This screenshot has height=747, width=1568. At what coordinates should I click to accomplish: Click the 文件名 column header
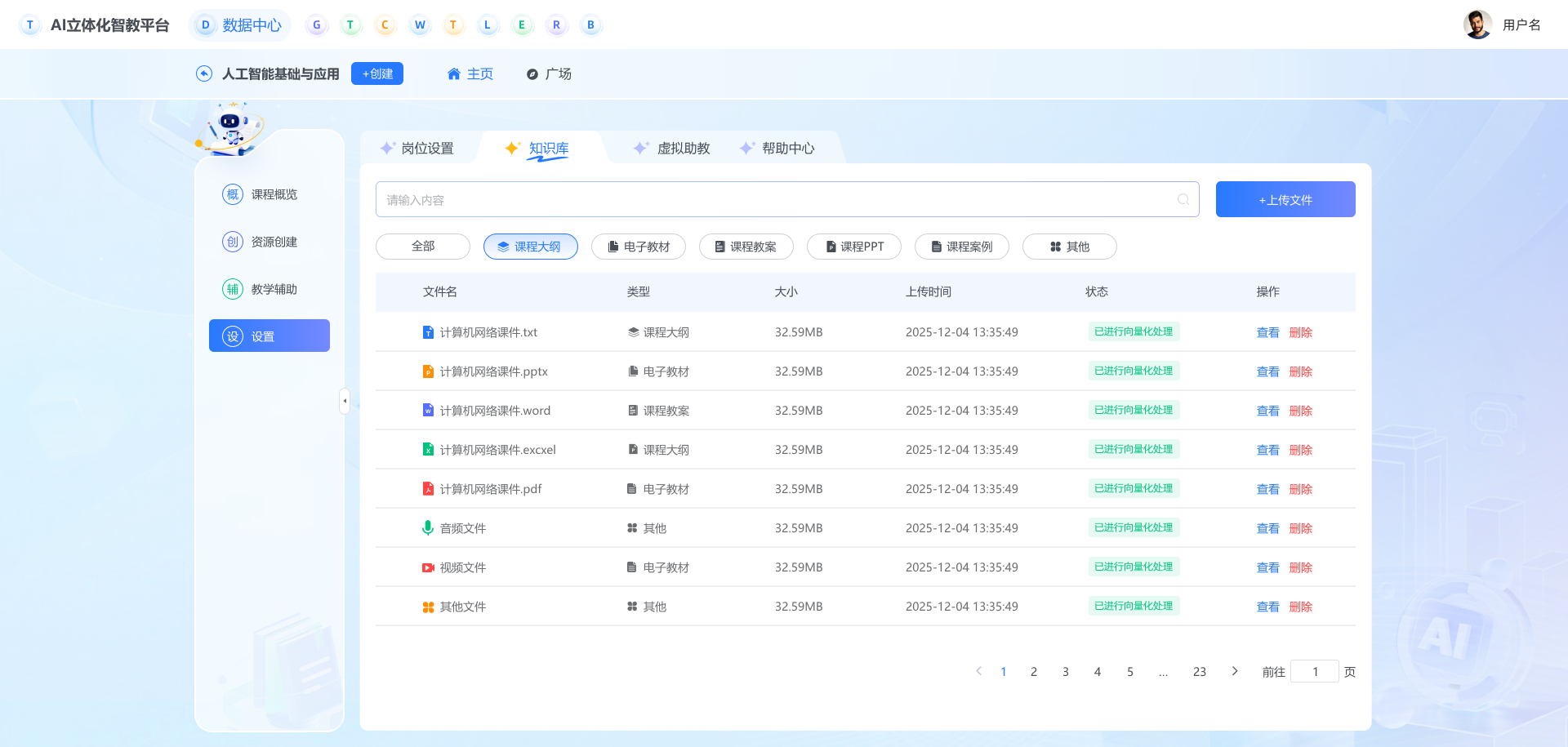(x=440, y=291)
